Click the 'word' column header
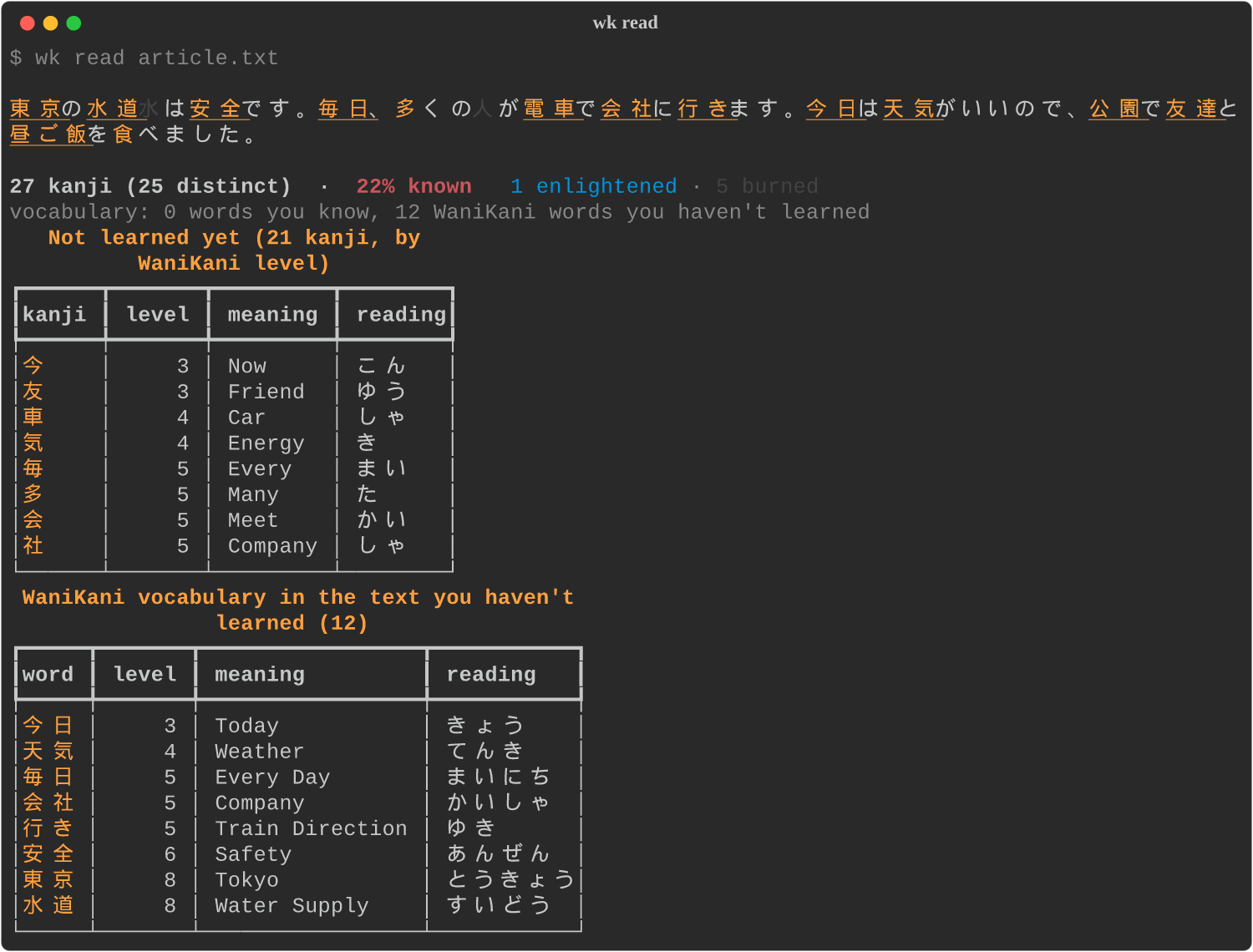Viewport: 1253px width, 952px height. tap(48, 675)
